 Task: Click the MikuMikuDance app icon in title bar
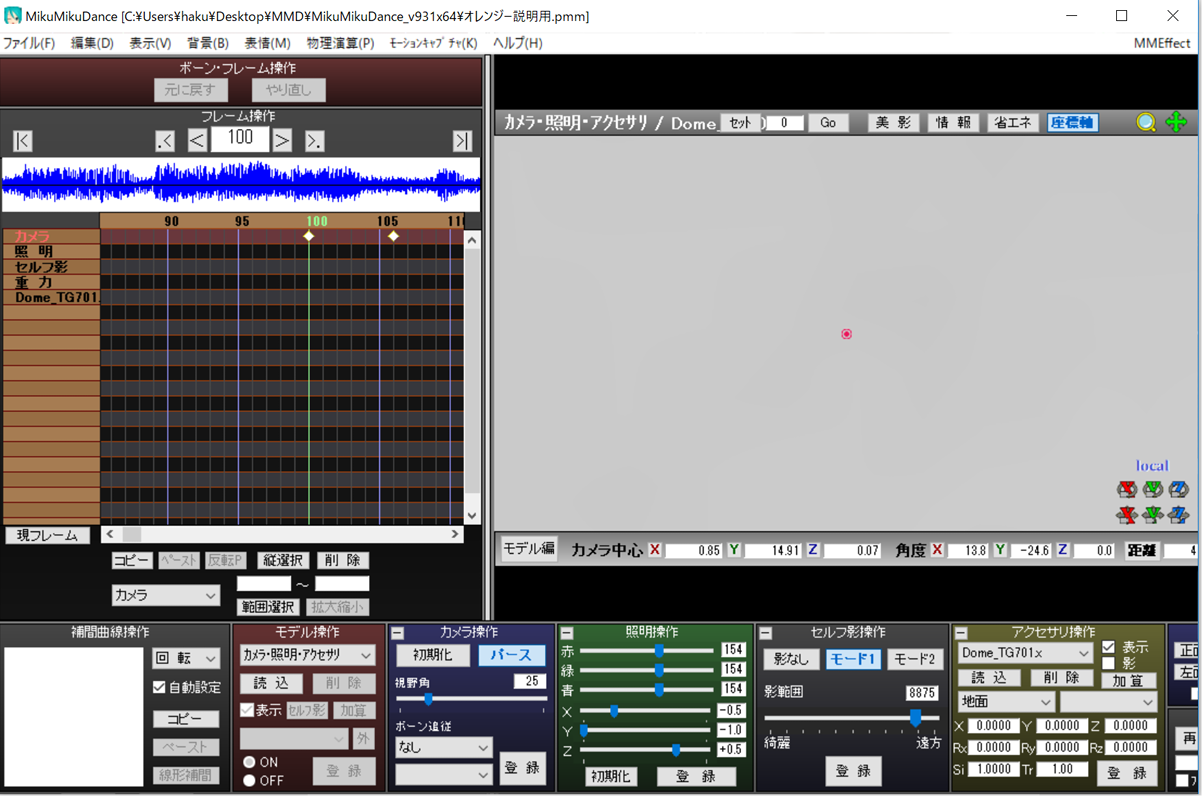coord(13,16)
